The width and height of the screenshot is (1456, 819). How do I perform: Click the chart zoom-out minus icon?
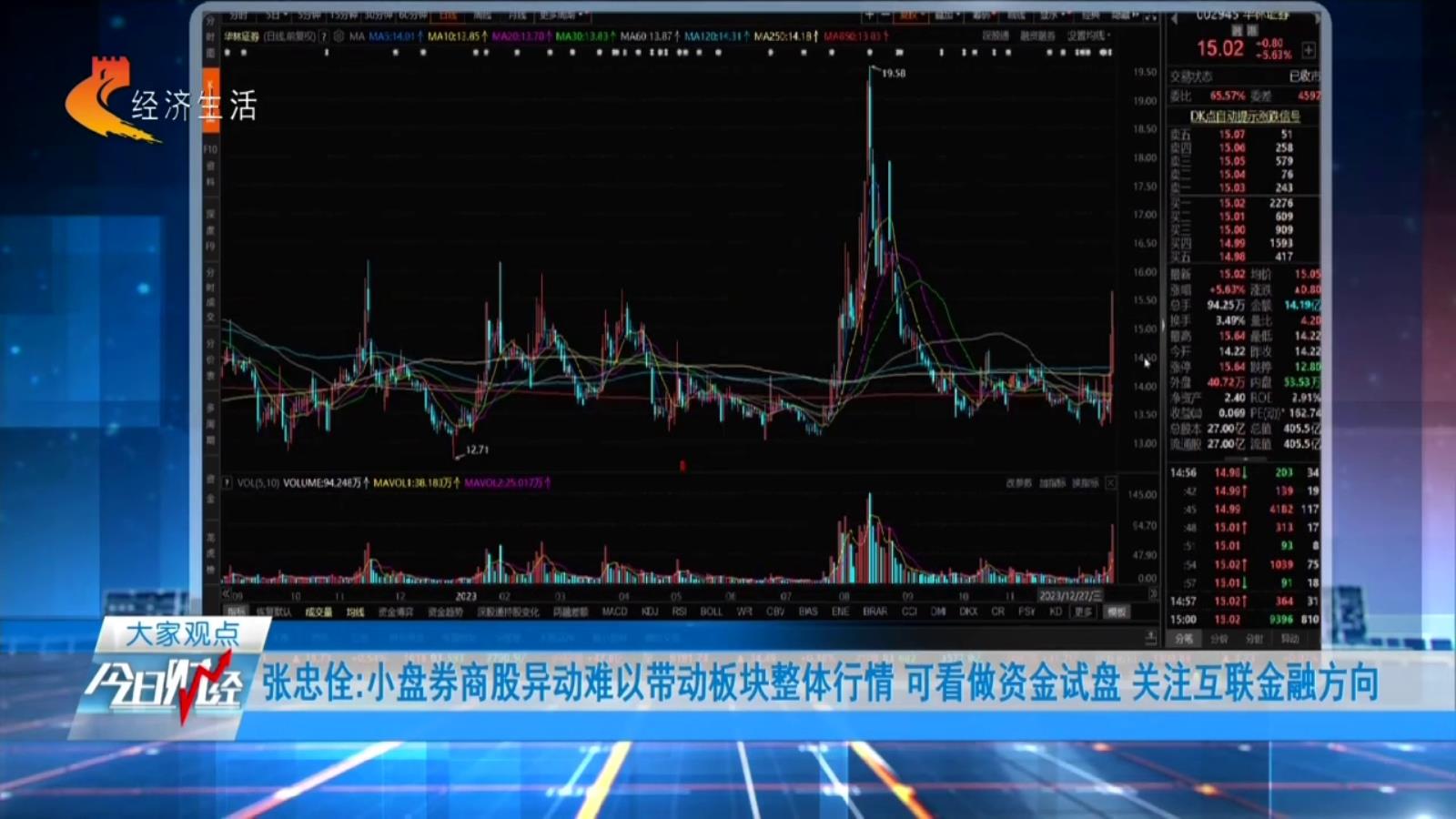[885, 15]
